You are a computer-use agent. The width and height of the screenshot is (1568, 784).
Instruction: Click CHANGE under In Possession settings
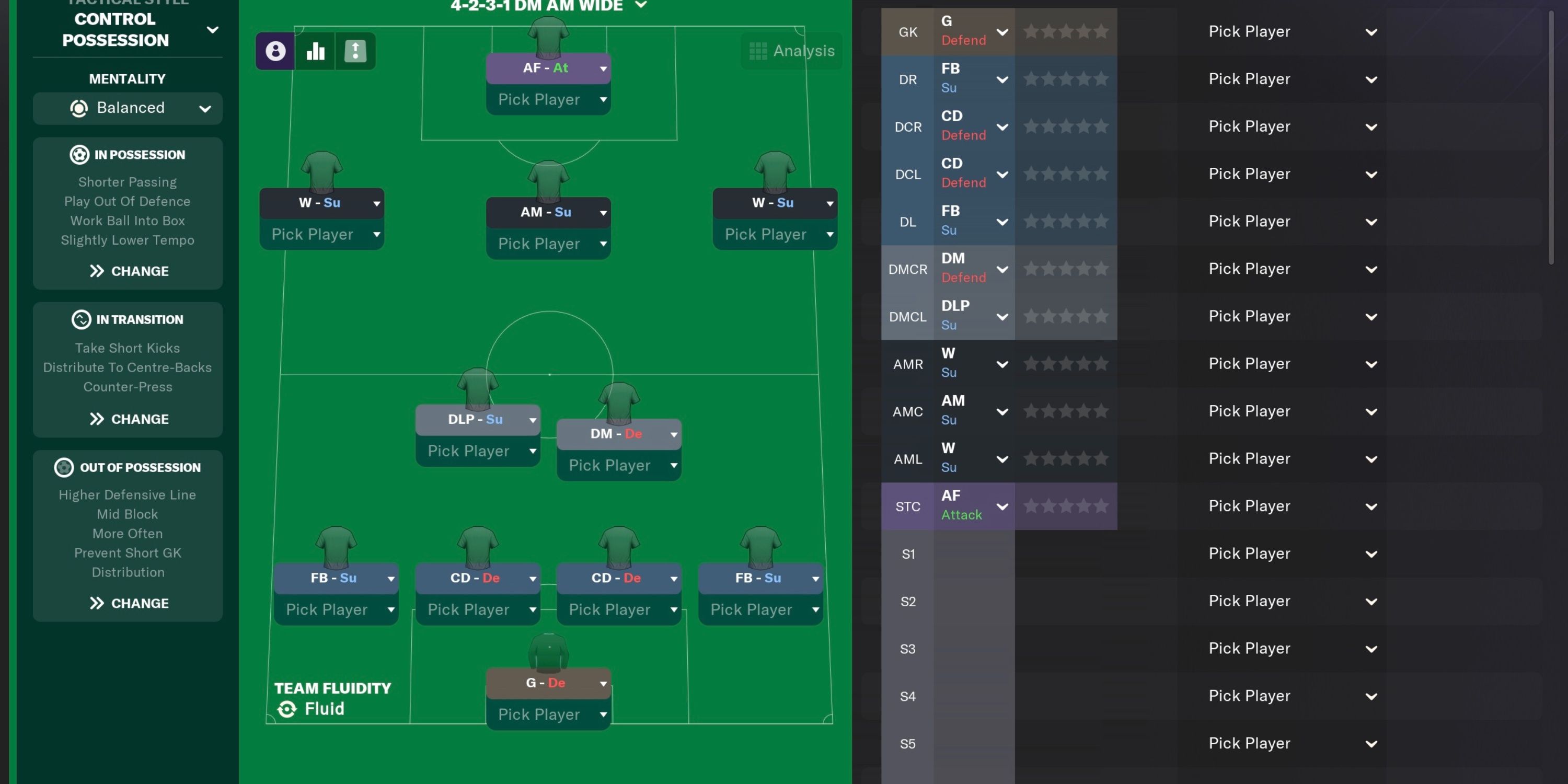pyautogui.click(x=127, y=271)
